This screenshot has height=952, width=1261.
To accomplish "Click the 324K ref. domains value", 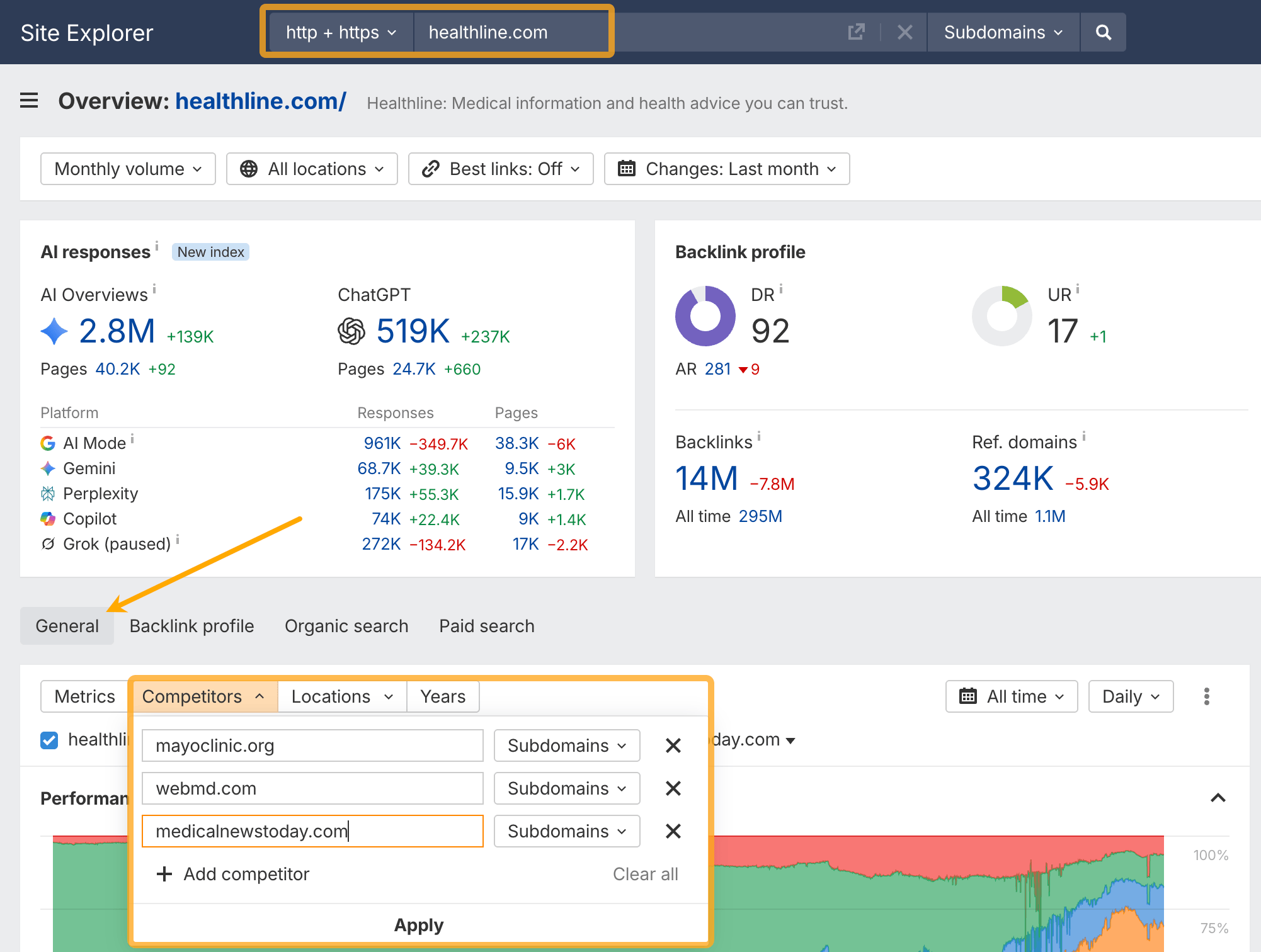I will [1012, 479].
